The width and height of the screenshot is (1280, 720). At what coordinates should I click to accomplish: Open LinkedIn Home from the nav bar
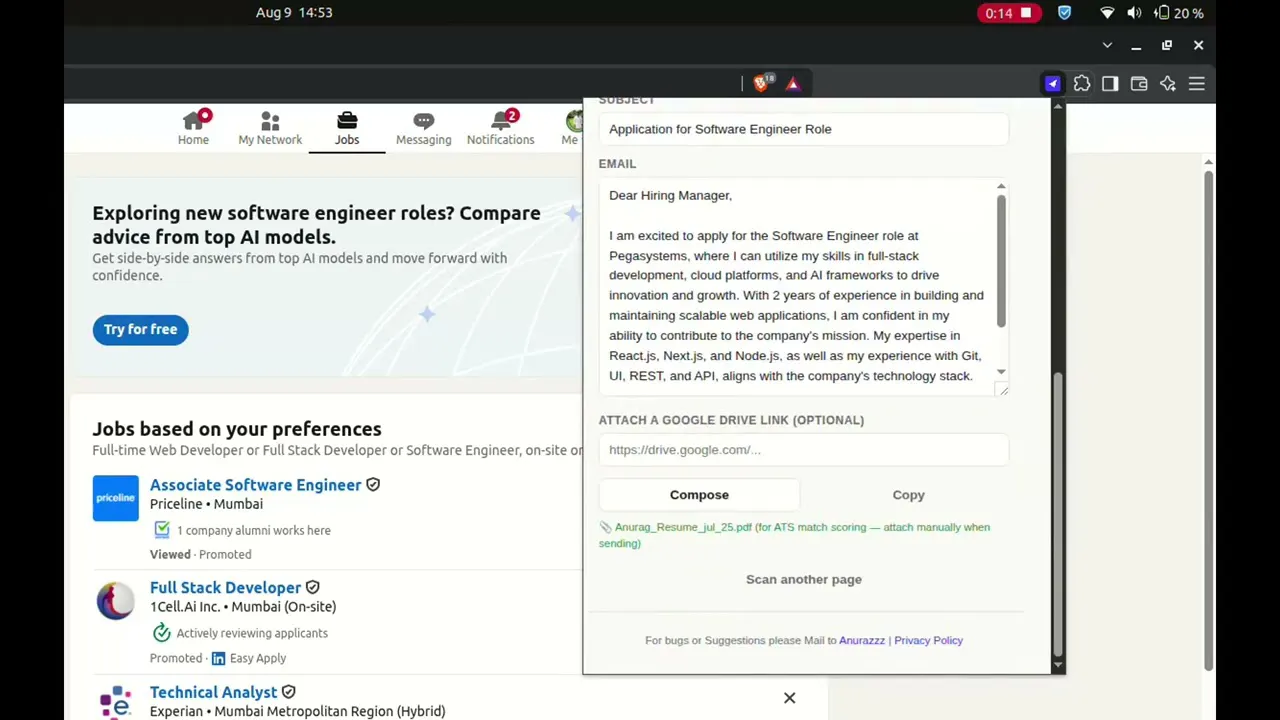pyautogui.click(x=193, y=128)
